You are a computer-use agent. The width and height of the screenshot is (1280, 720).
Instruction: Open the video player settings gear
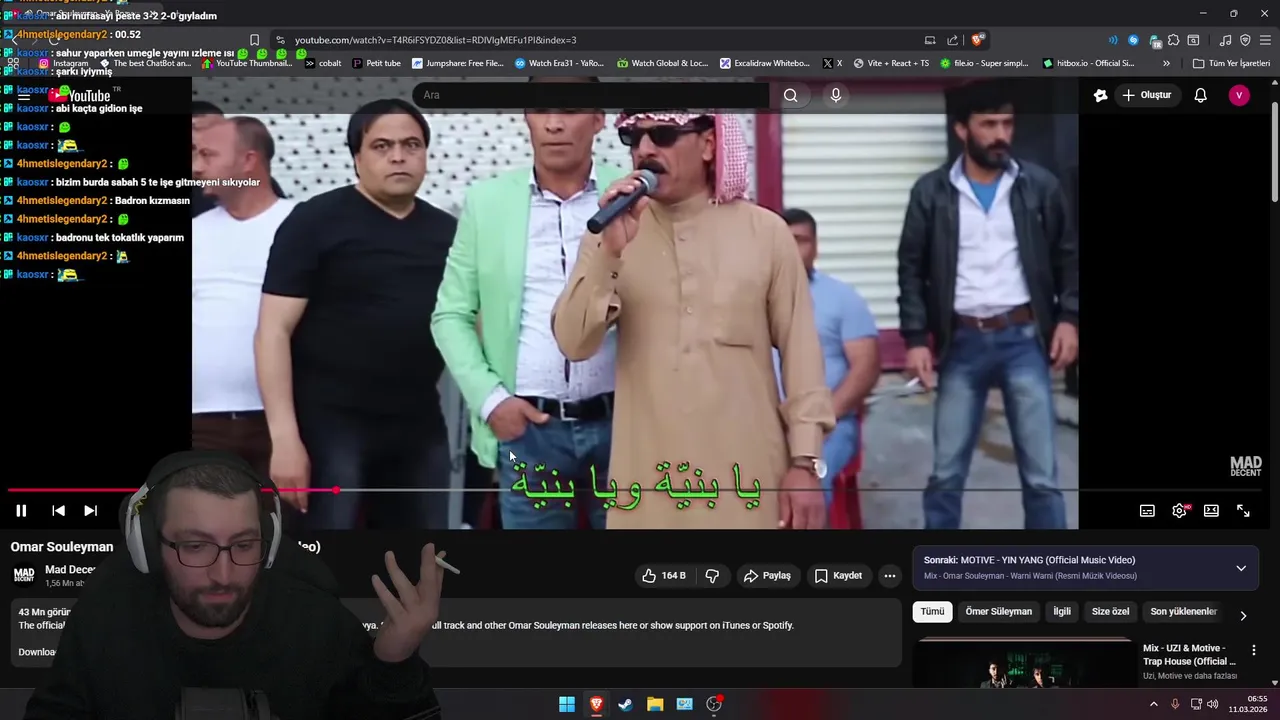click(x=1180, y=510)
